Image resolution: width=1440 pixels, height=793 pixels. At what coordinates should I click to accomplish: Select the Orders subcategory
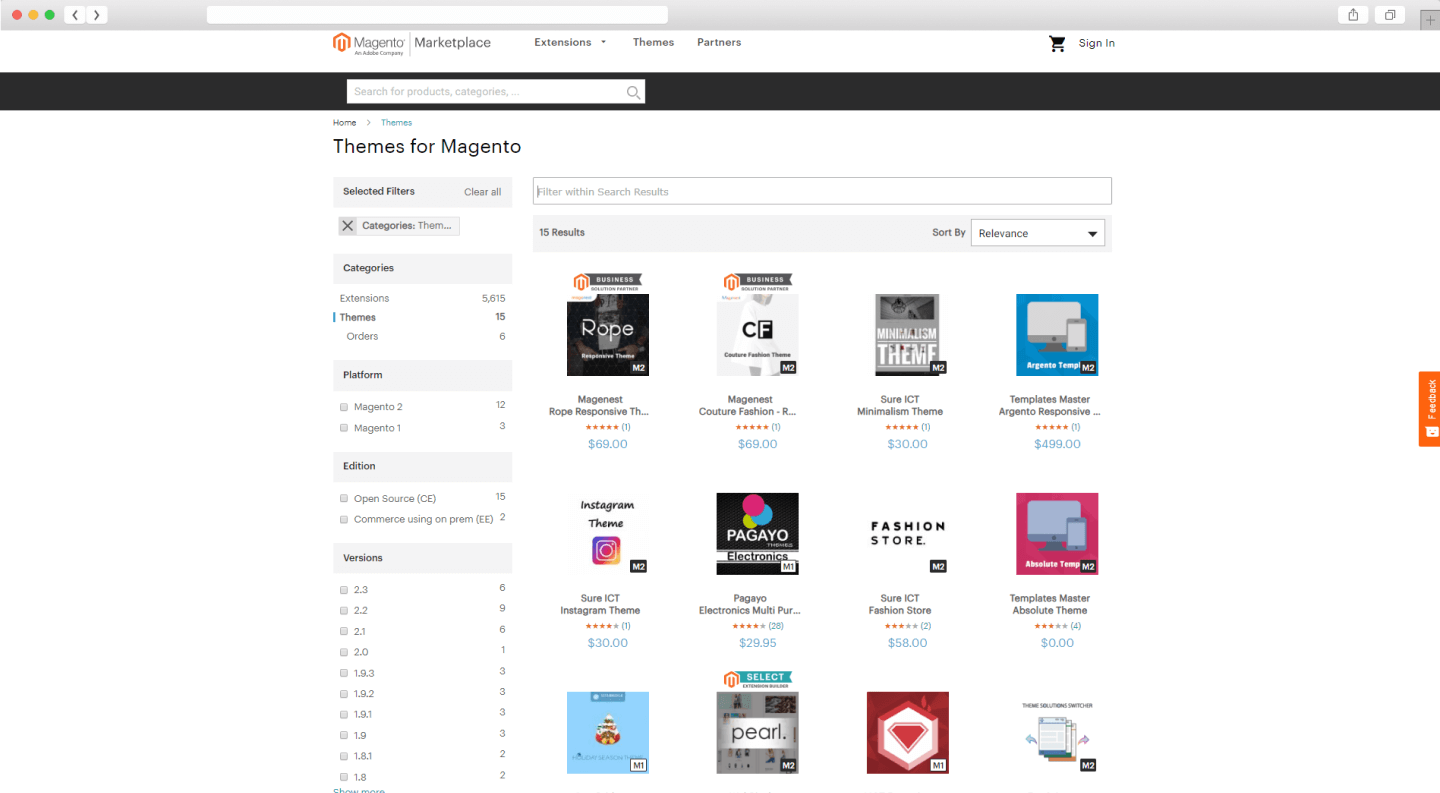(362, 336)
